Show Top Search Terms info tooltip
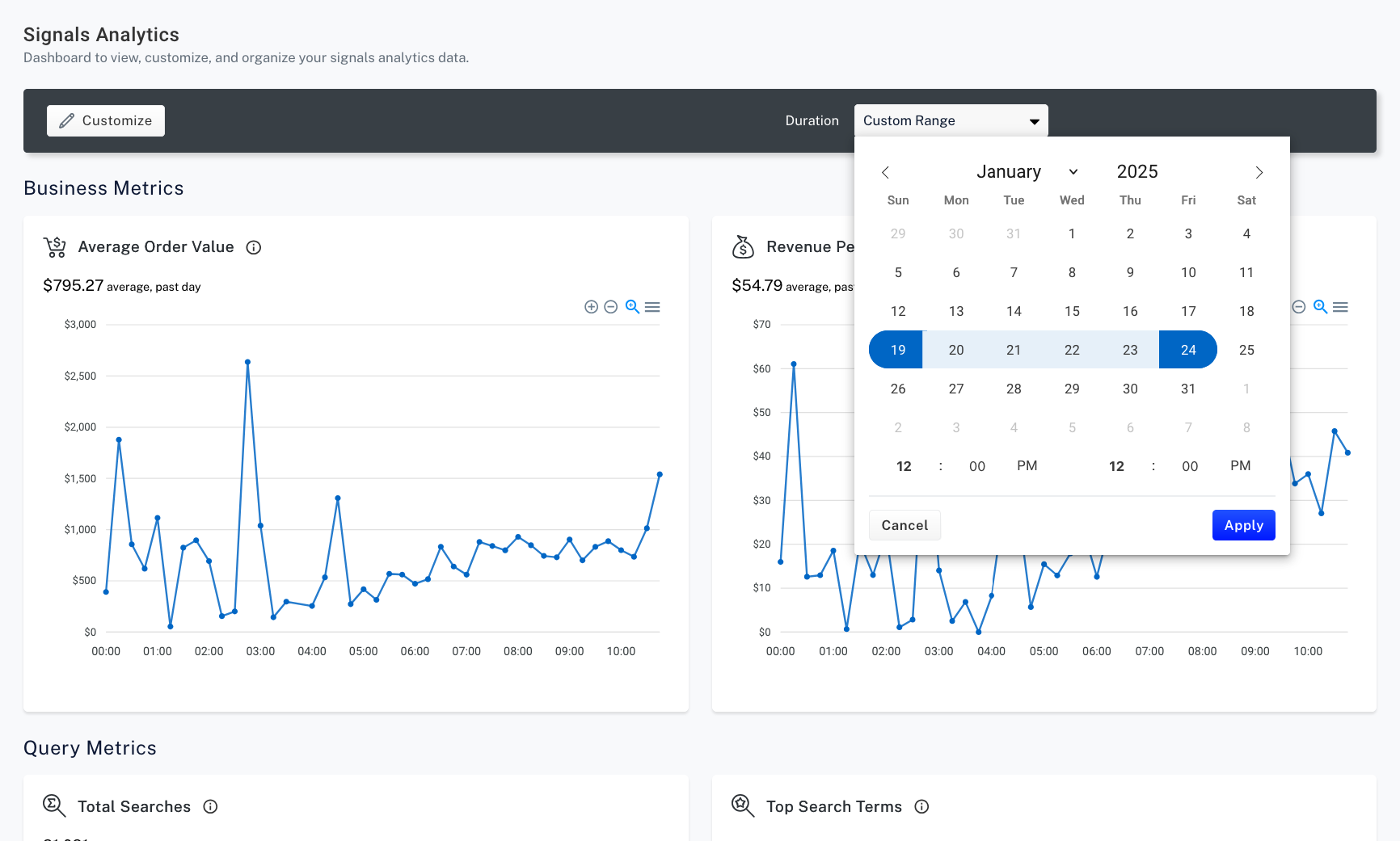The width and height of the screenshot is (1400, 841). click(x=921, y=806)
